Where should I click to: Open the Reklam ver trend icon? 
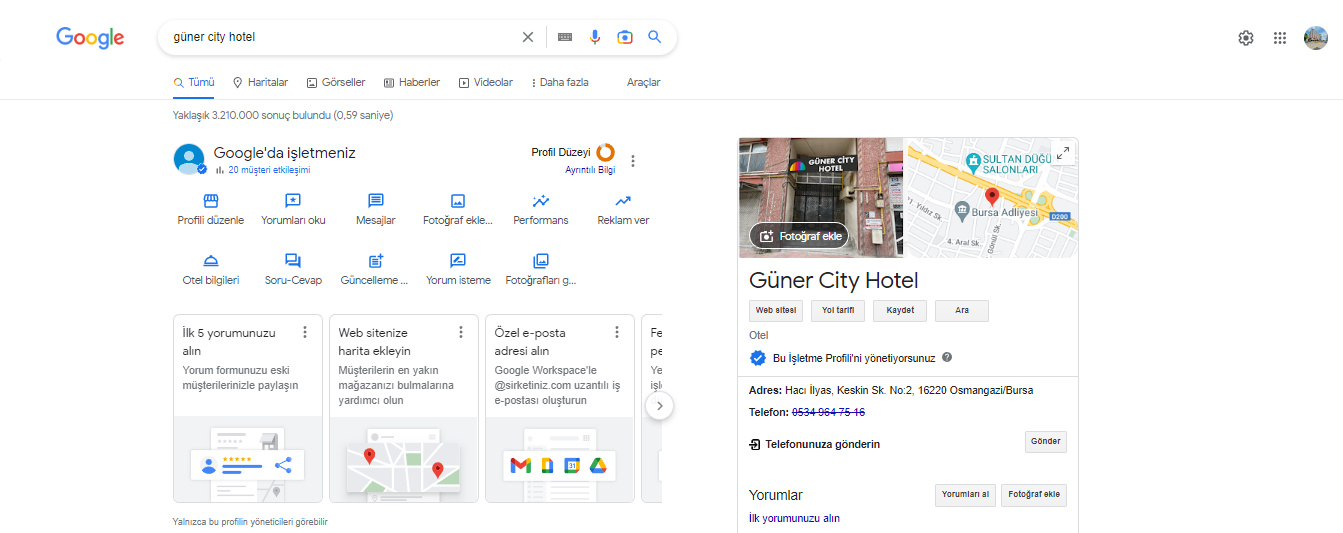pyautogui.click(x=623, y=201)
